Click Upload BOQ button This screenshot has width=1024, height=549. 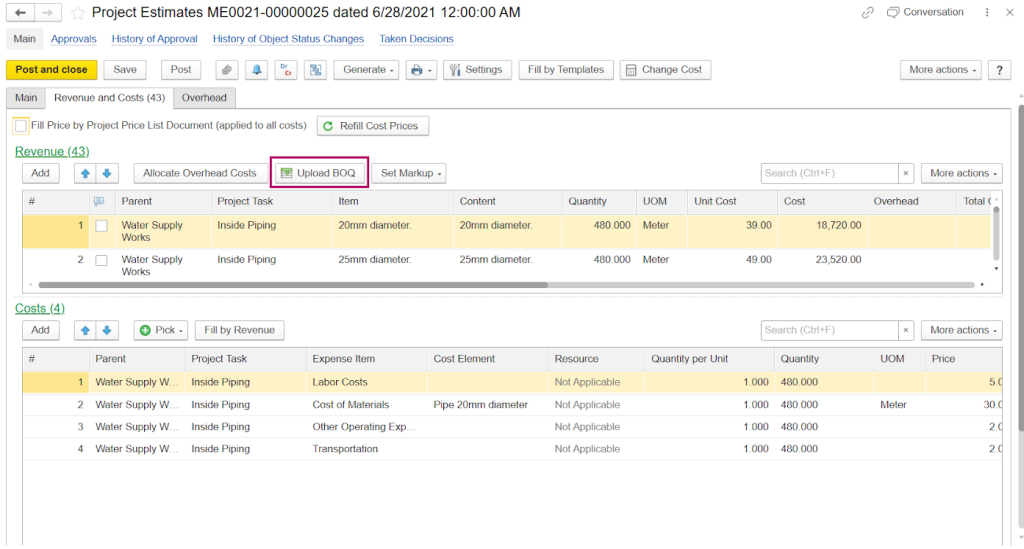click(319, 173)
